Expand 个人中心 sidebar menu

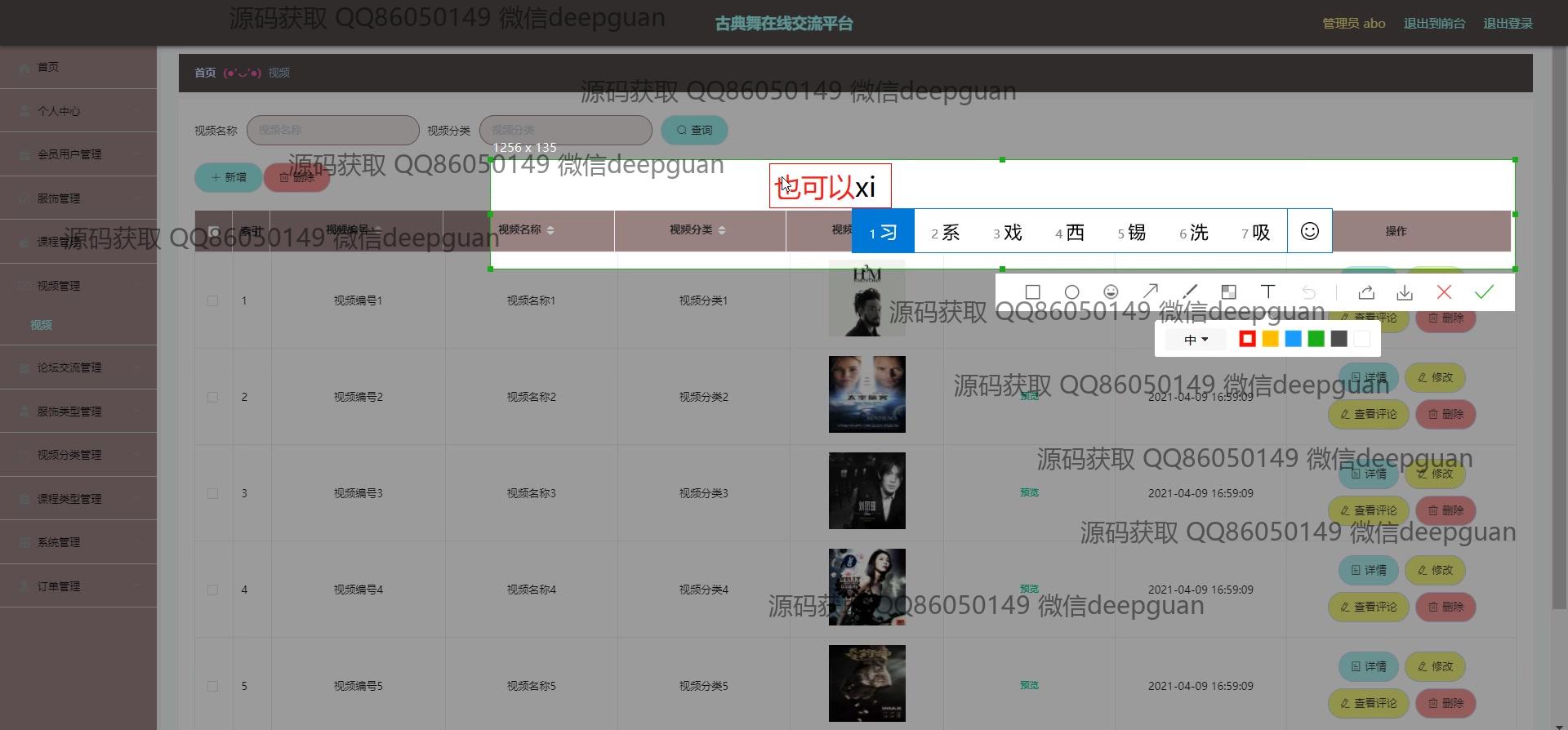click(78, 111)
